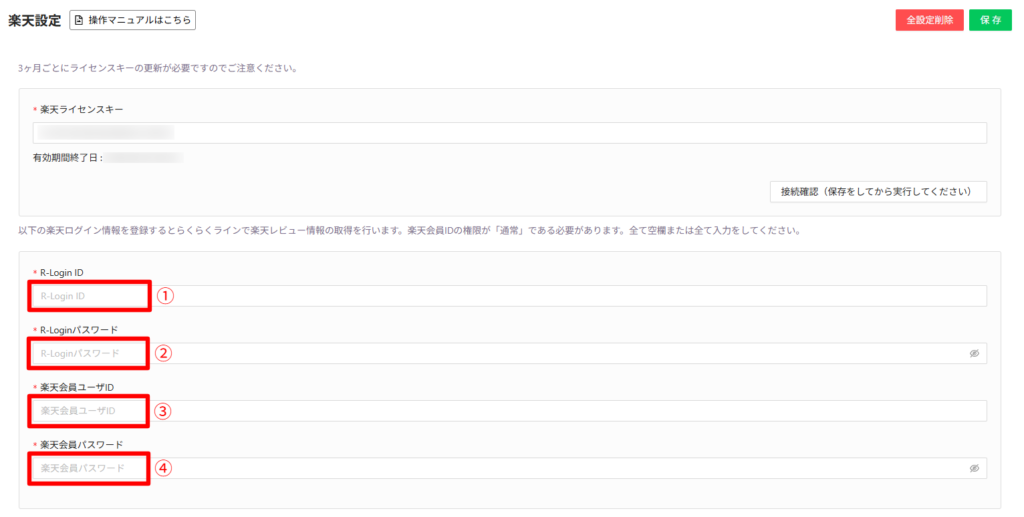The width and height of the screenshot is (1024, 517).
Task: Click the document icon in manual button
Action: coord(79,20)
